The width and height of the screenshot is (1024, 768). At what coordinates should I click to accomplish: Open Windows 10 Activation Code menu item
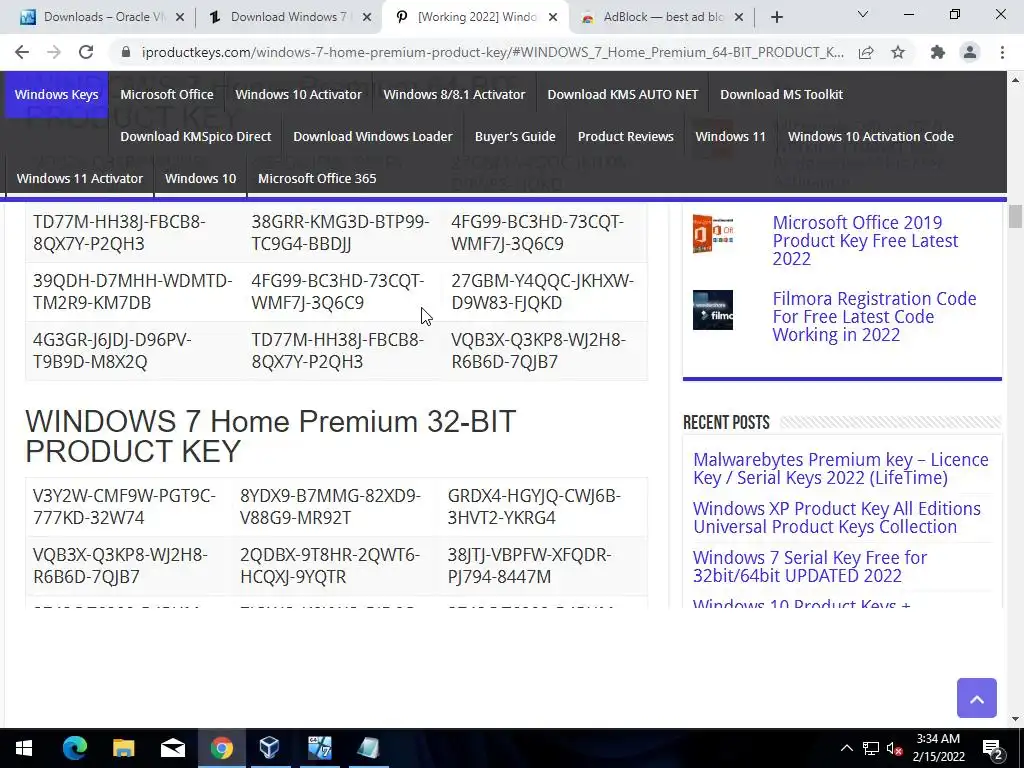tap(871, 136)
